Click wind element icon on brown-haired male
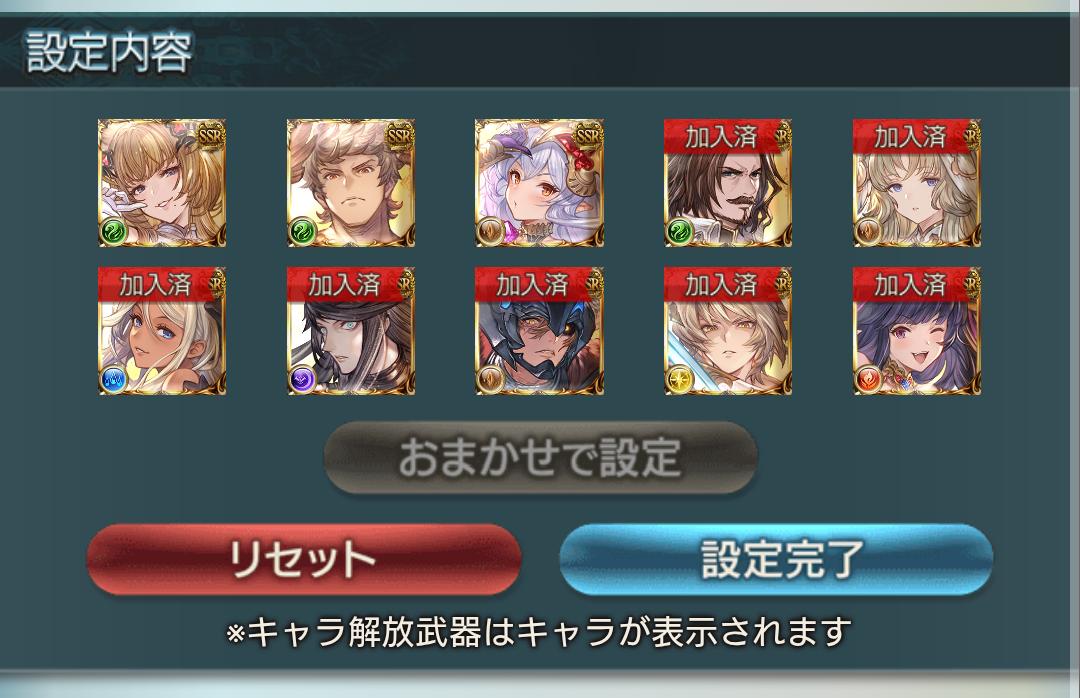 click(x=302, y=232)
